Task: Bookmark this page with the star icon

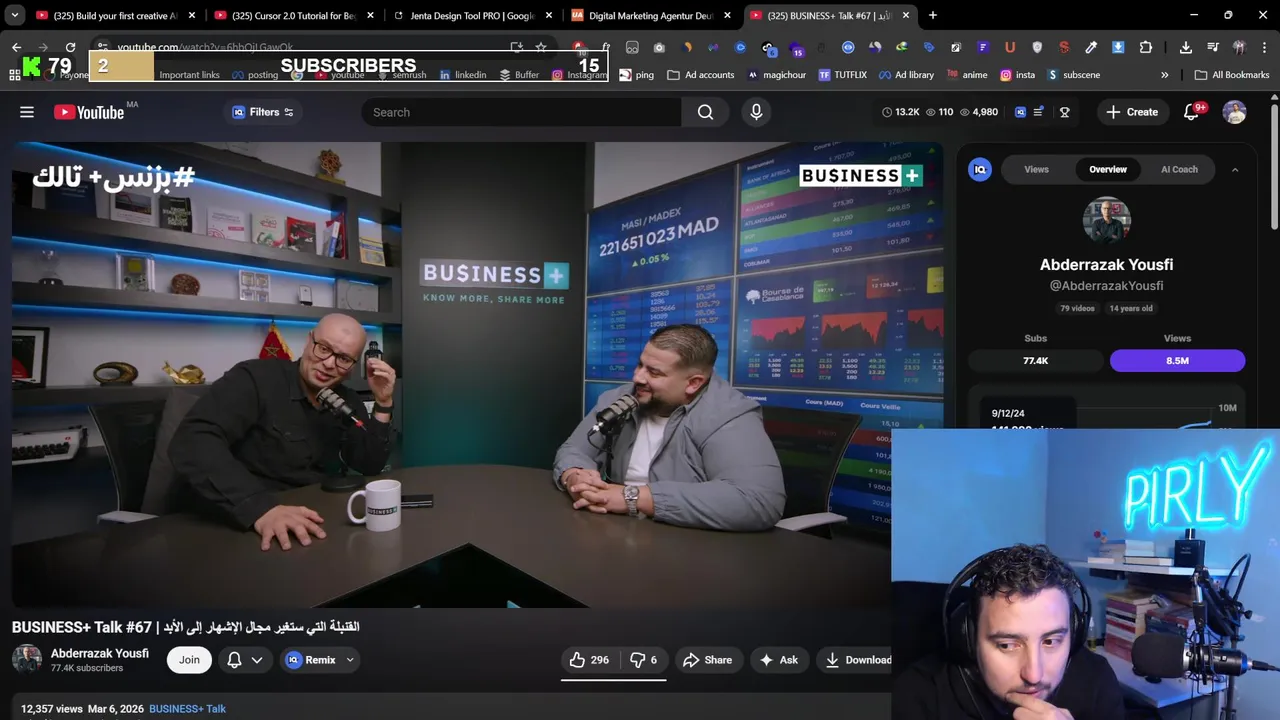Action: click(x=541, y=47)
